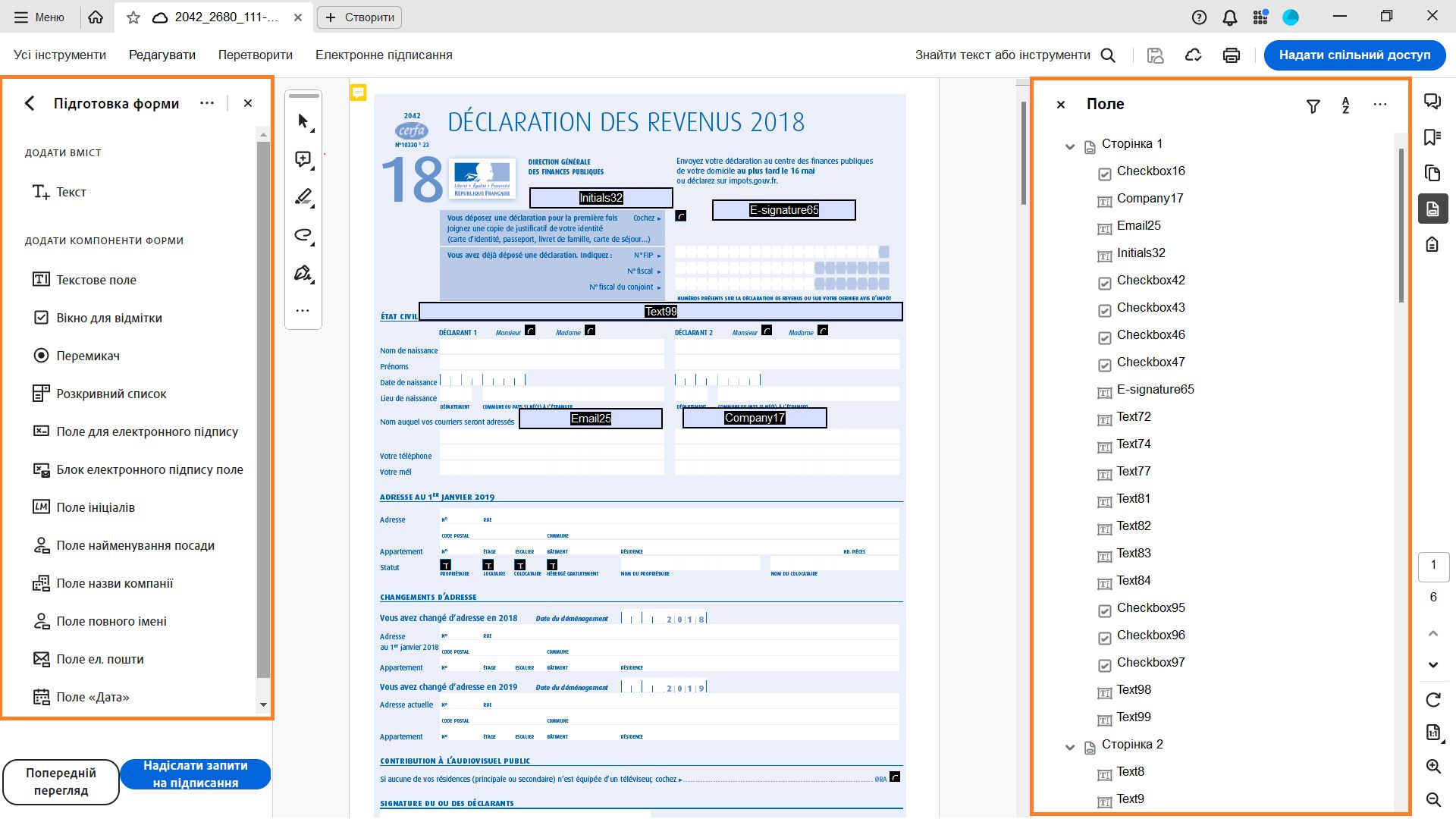Open the filter fields funnel icon
The height and width of the screenshot is (819, 1456).
click(1313, 105)
